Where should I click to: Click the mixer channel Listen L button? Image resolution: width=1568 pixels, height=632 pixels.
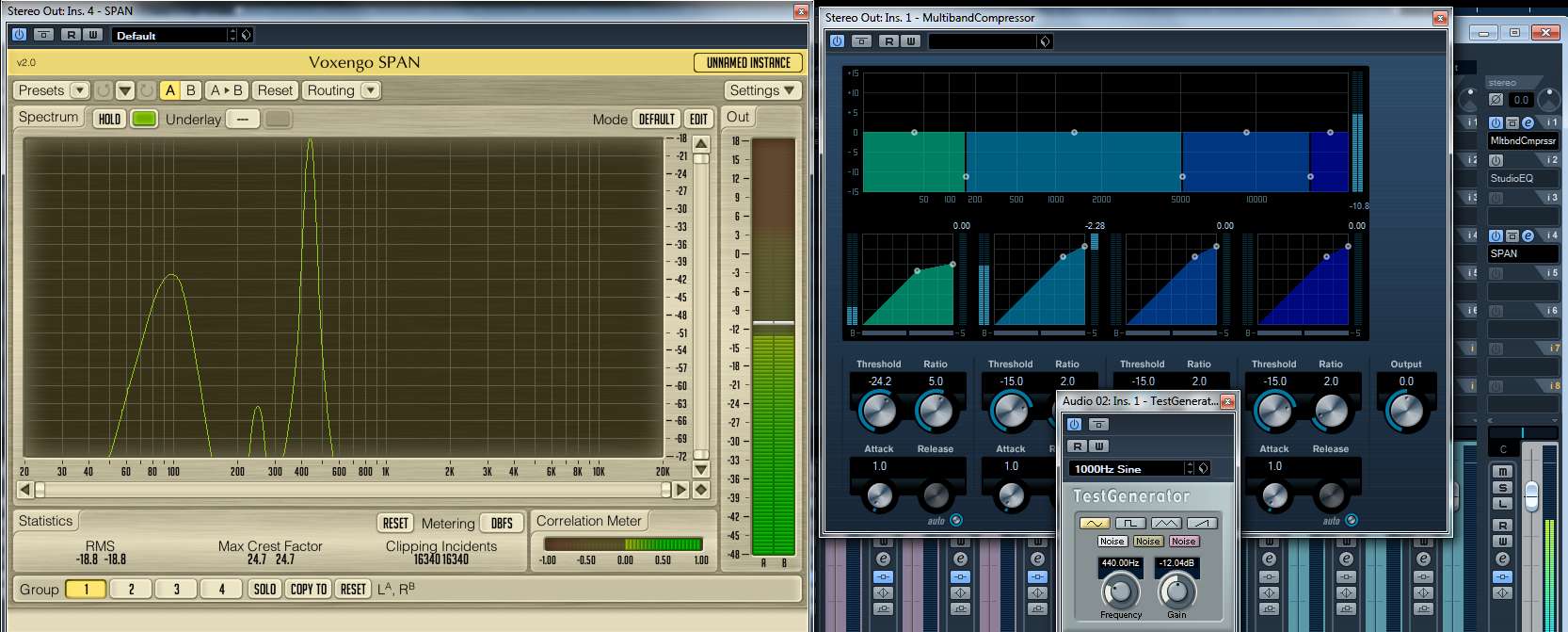click(x=1502, y=504)
